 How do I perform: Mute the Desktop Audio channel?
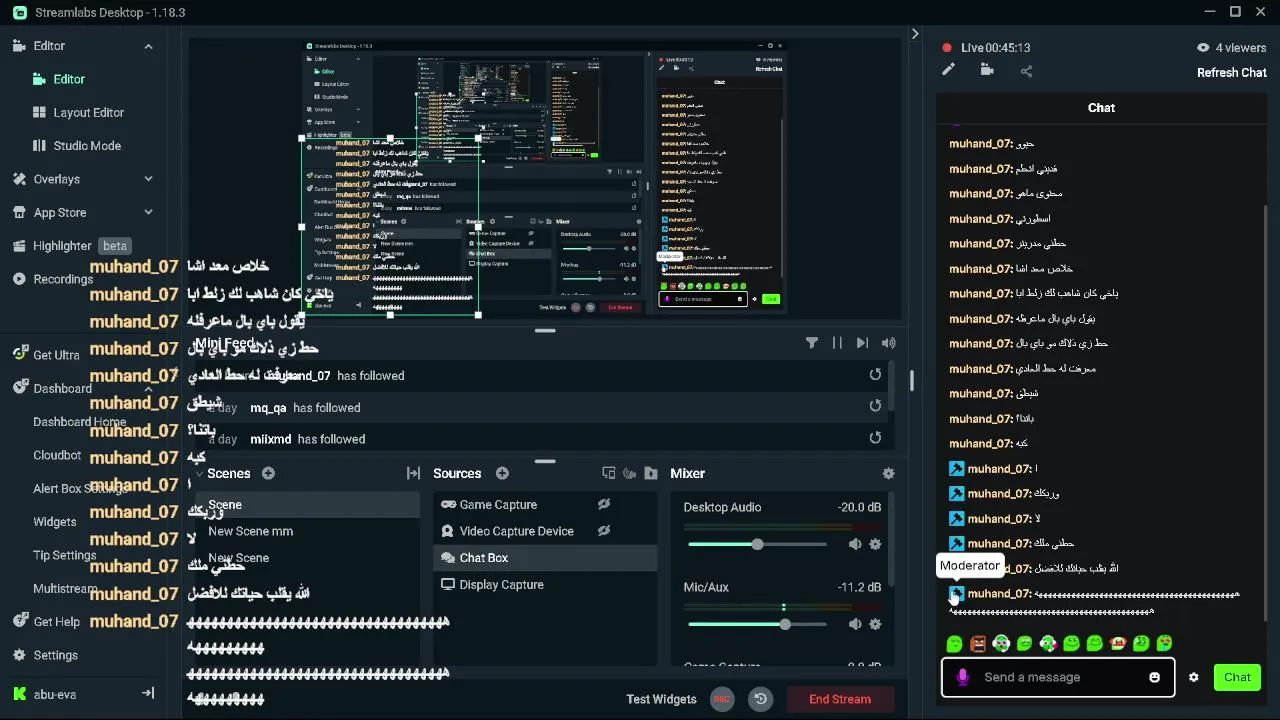pos(855,544)
